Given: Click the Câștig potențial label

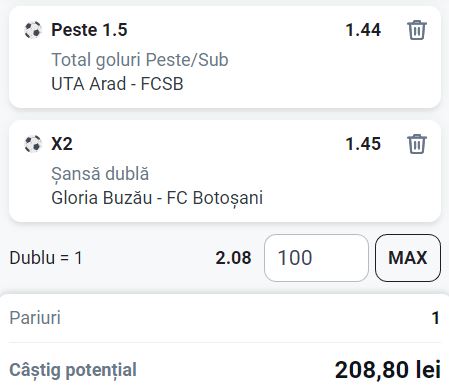Looking at the screenshot, I should [73, 370].
